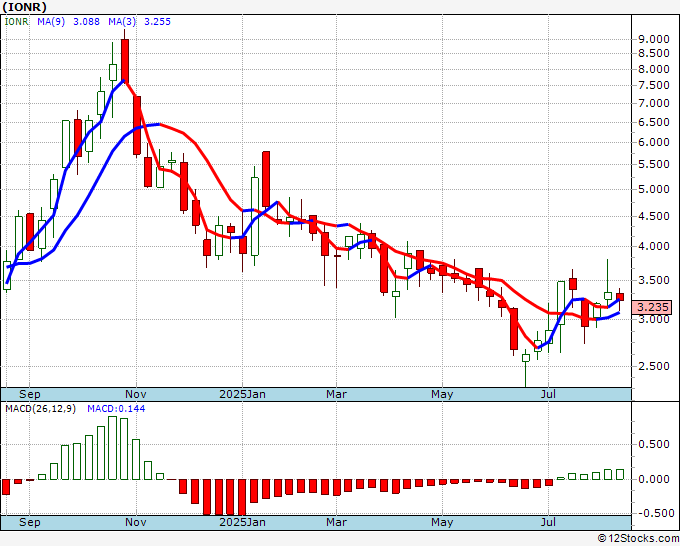Click the MACD(26,12,9) indicator label

(x=41, y=409)
